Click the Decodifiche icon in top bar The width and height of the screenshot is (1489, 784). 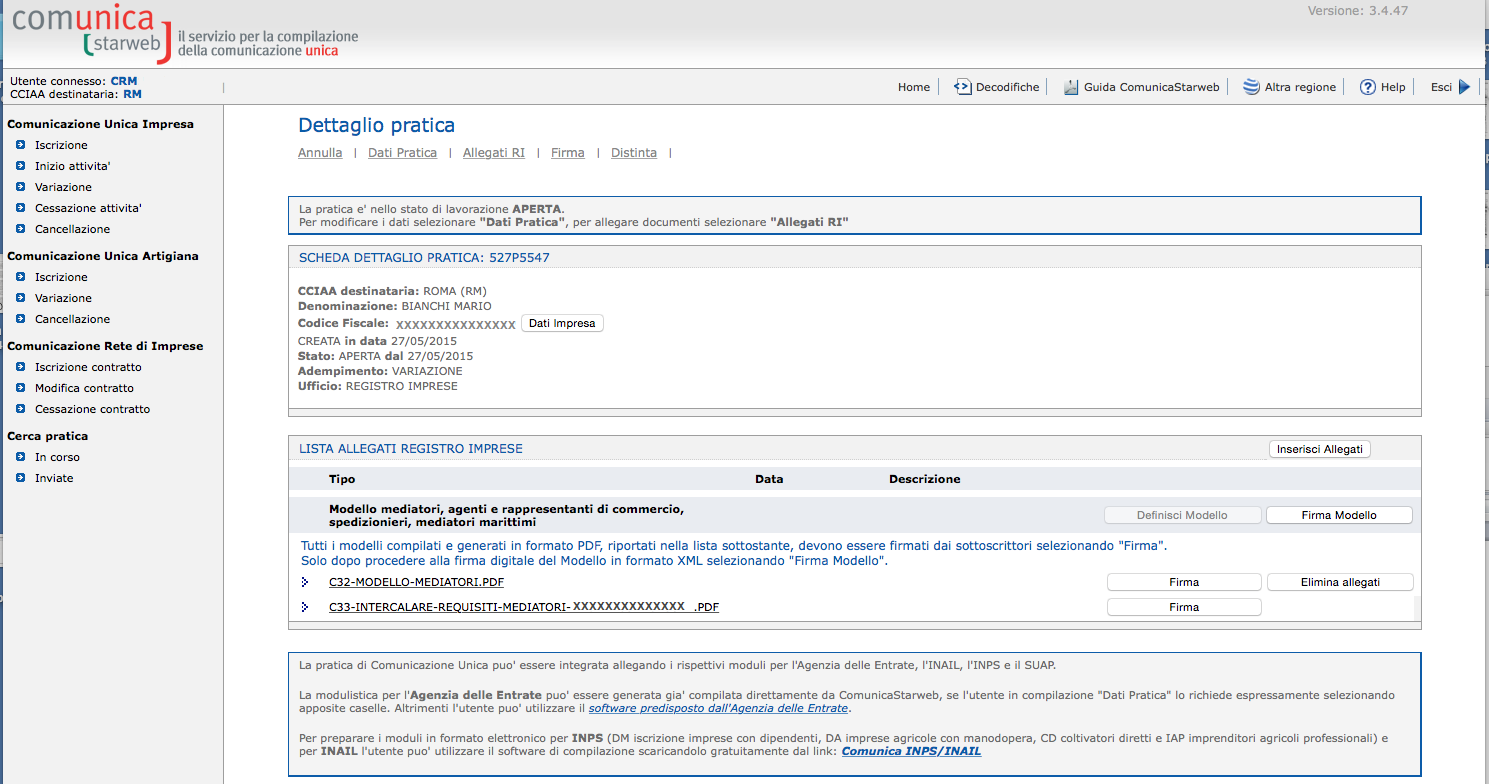tap(962, 87)
